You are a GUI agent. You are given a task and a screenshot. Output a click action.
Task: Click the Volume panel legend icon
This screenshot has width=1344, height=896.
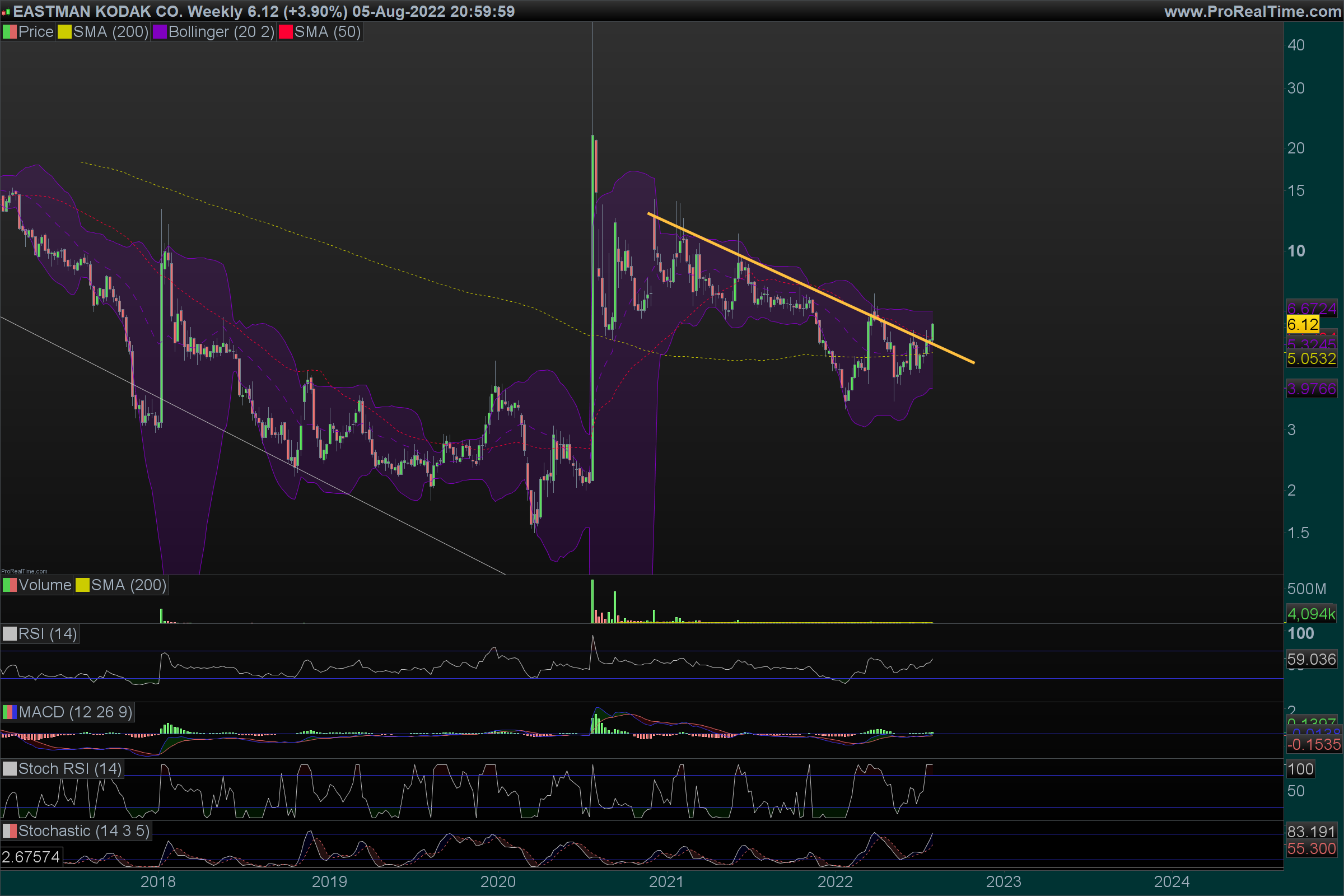coord(10,585)
